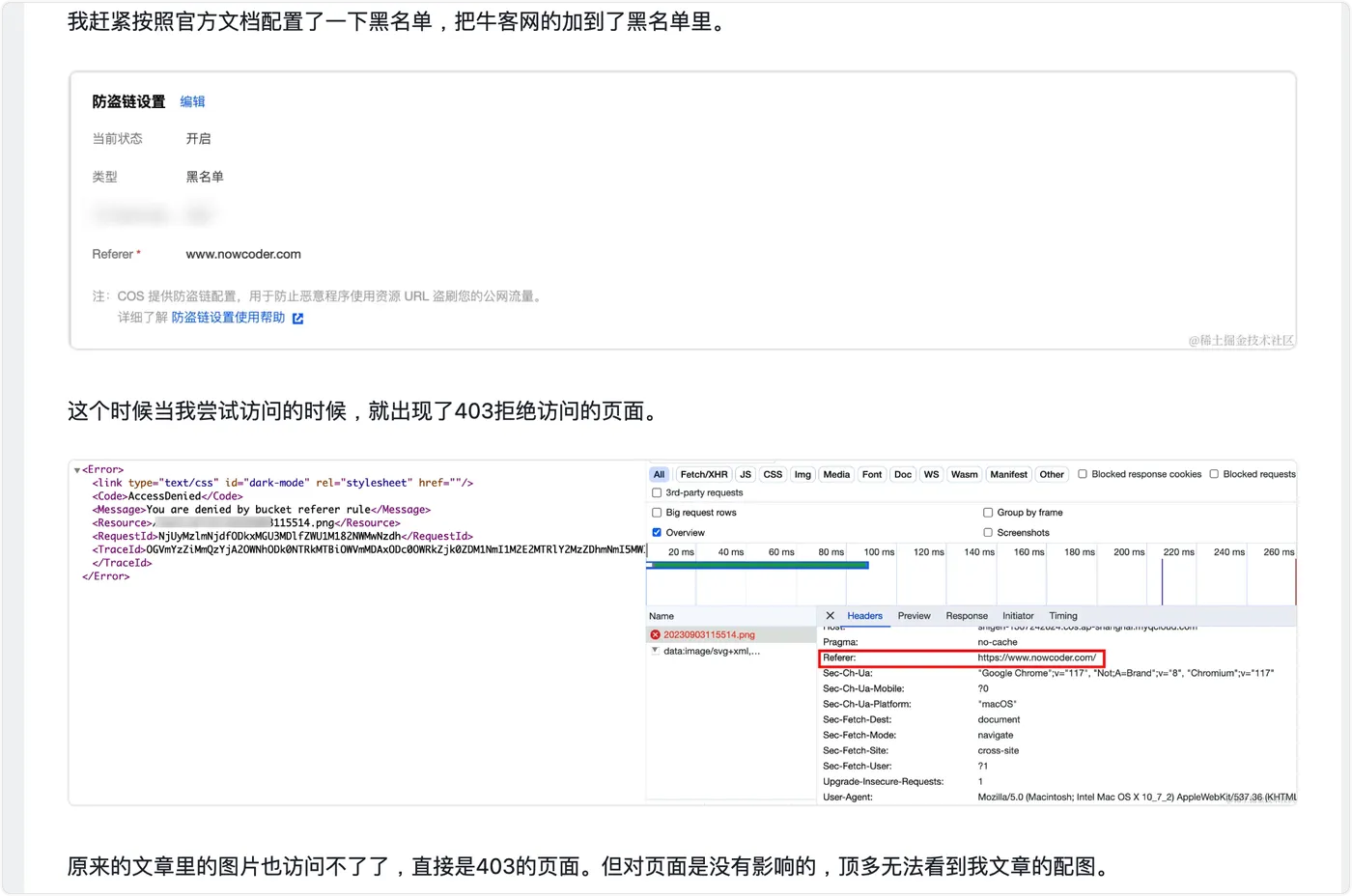
Task: Click the red error icon beside 20230903115514.png
Action: click(655, 635)
